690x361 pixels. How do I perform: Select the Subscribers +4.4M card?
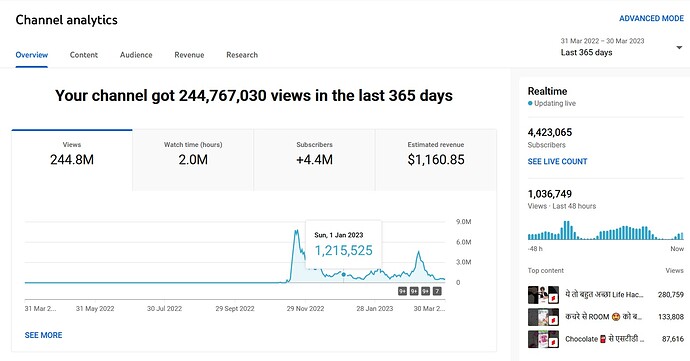(x=314, y=160)
